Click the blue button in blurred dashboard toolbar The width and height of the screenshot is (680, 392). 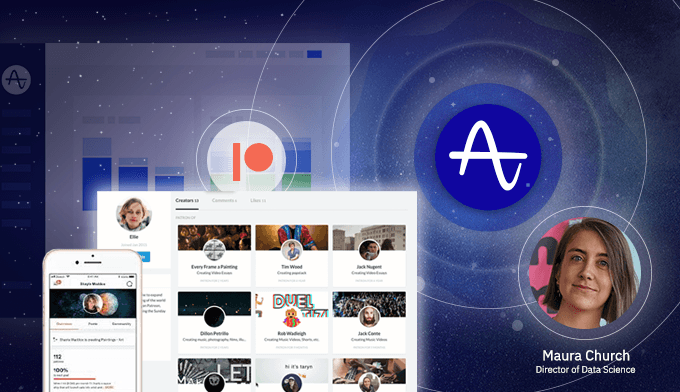[314, 54]
